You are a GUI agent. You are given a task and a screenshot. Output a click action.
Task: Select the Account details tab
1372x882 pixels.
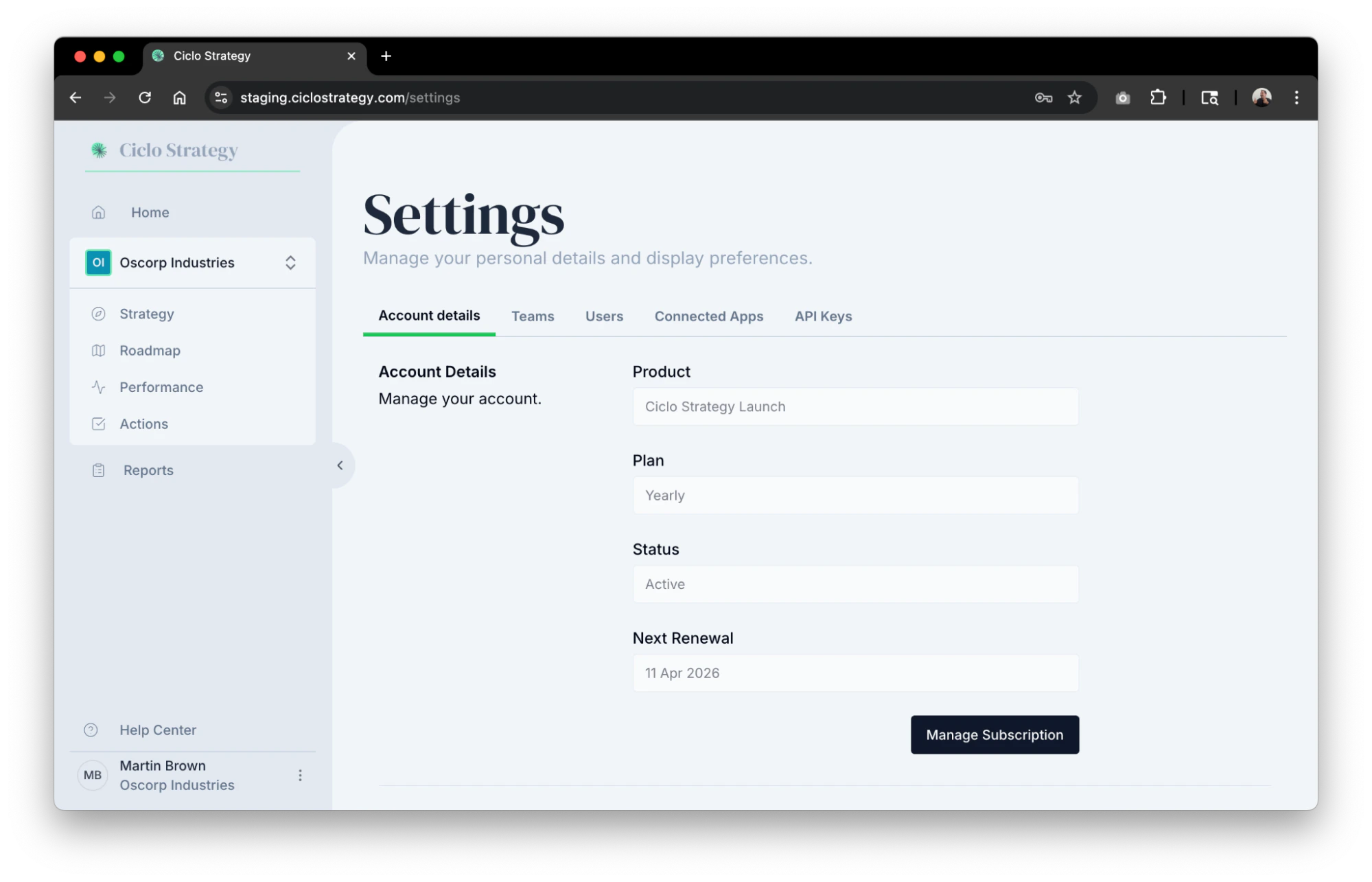coord(429,316)
